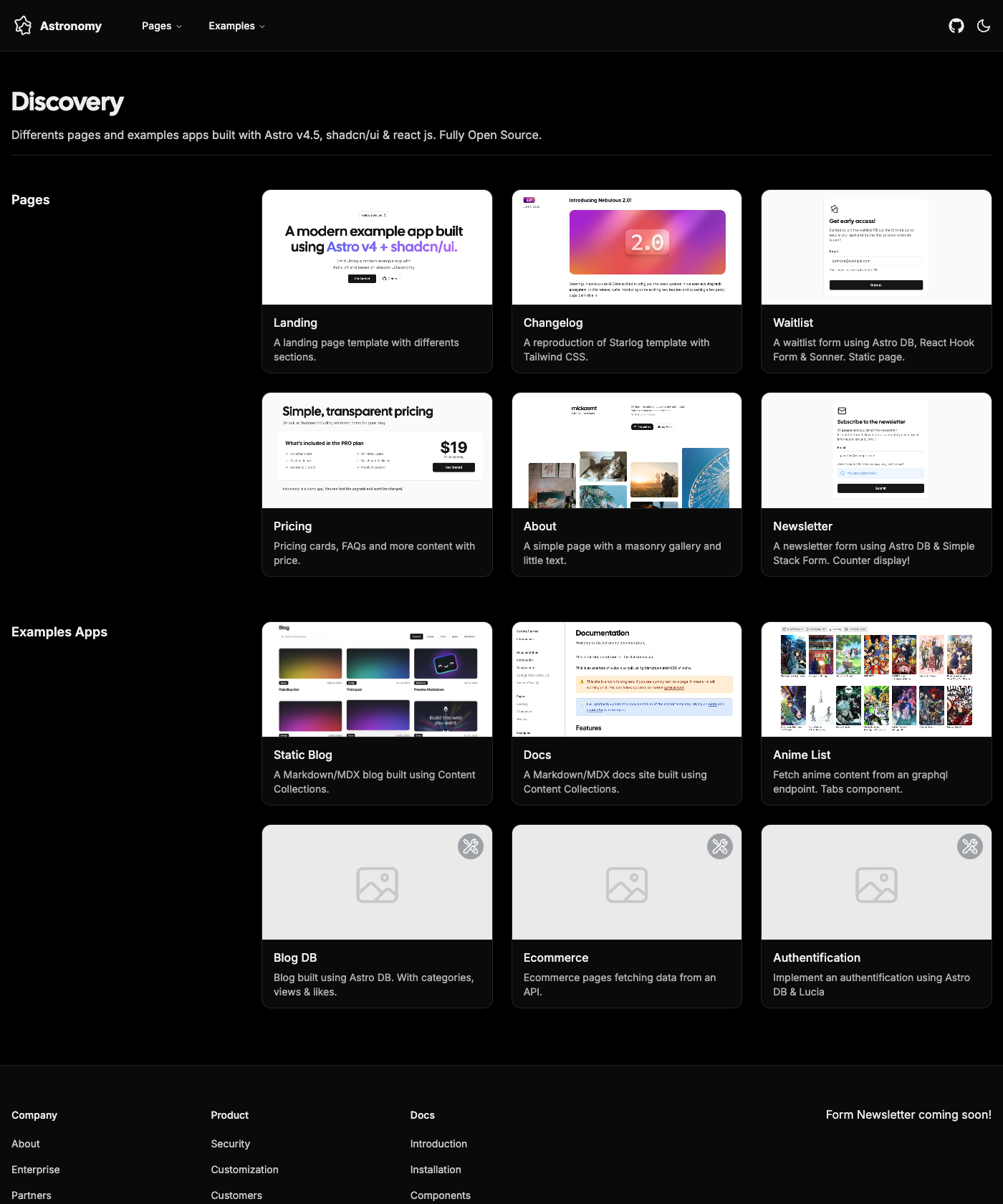Click the footer 'Product' column heading
Image resolution: width=1003 pixels, height=1204 pixels.
click(230, 1115)
